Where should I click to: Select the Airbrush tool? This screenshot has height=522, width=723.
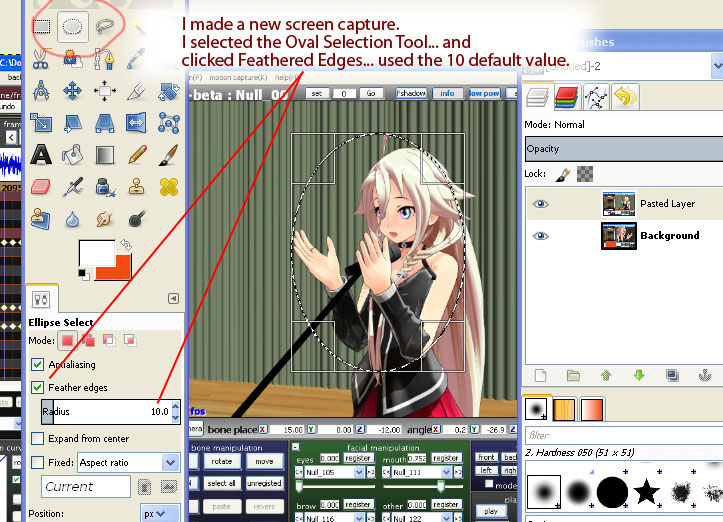tap(72, 187)
